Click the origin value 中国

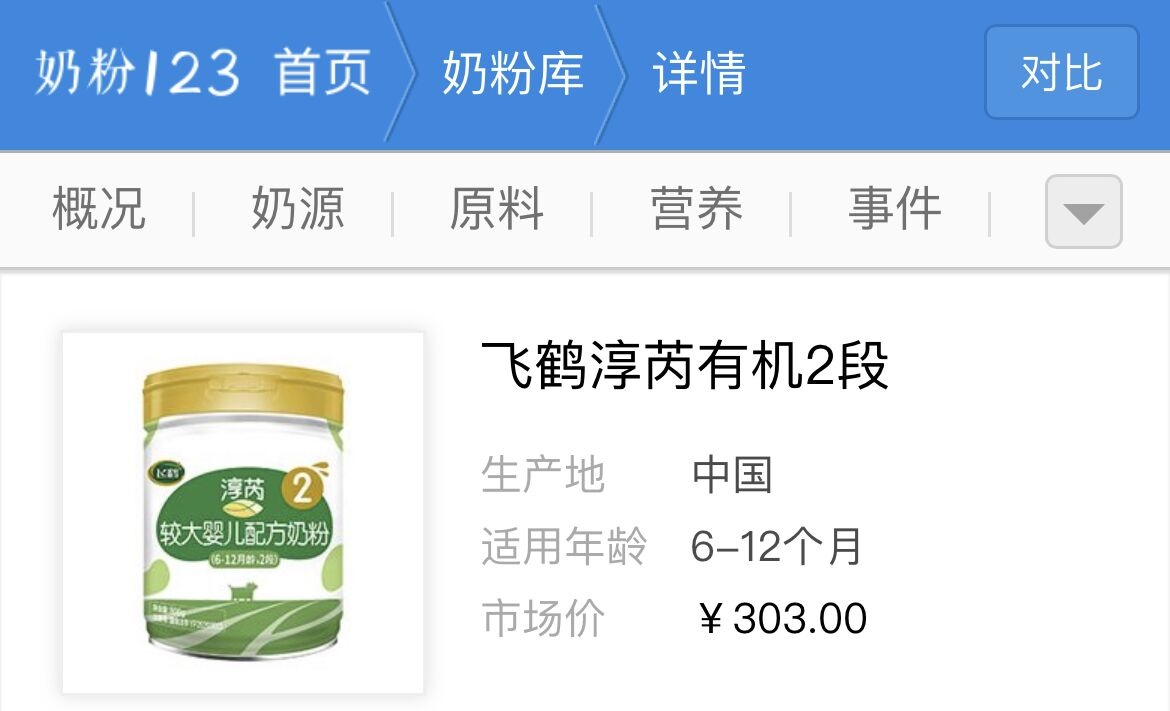click(x=732, y=474)
